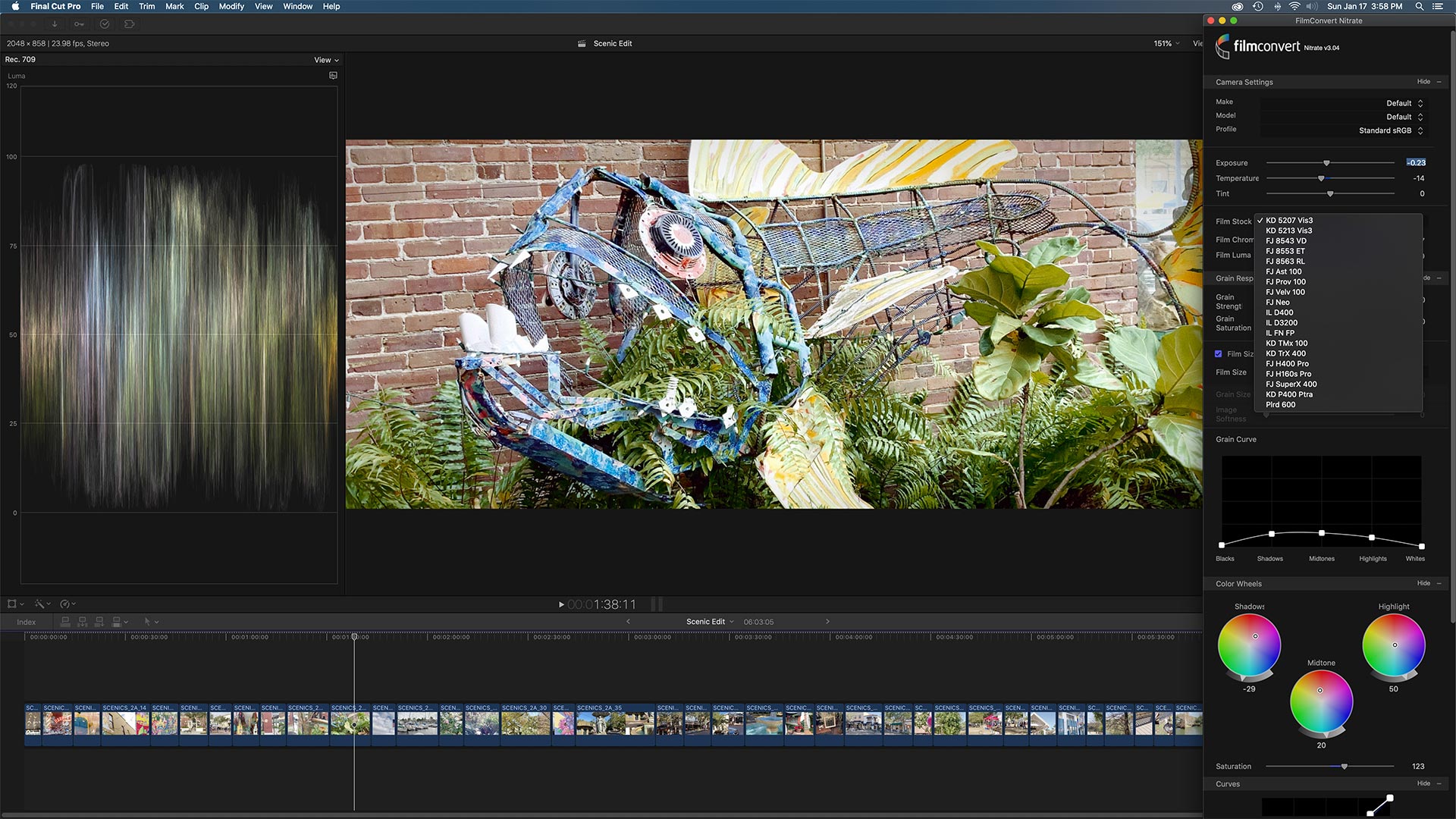
Task: Open macOS Spotlight search icon
Action: coord(1419,6)
